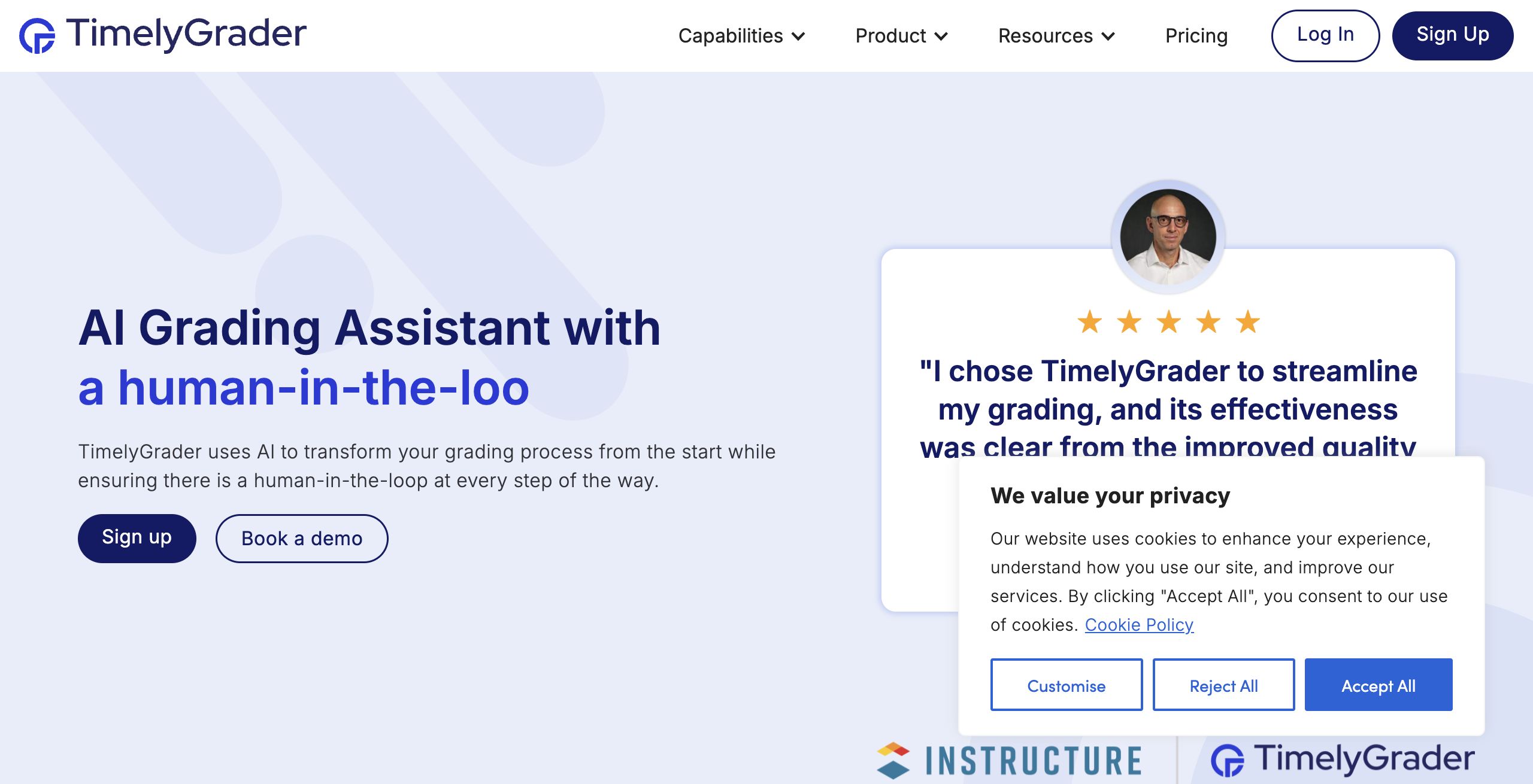Image resolution: width=1533 pixels, height=784 pixels.
Task: Click the Log In button
Action: coord(1325,35)
